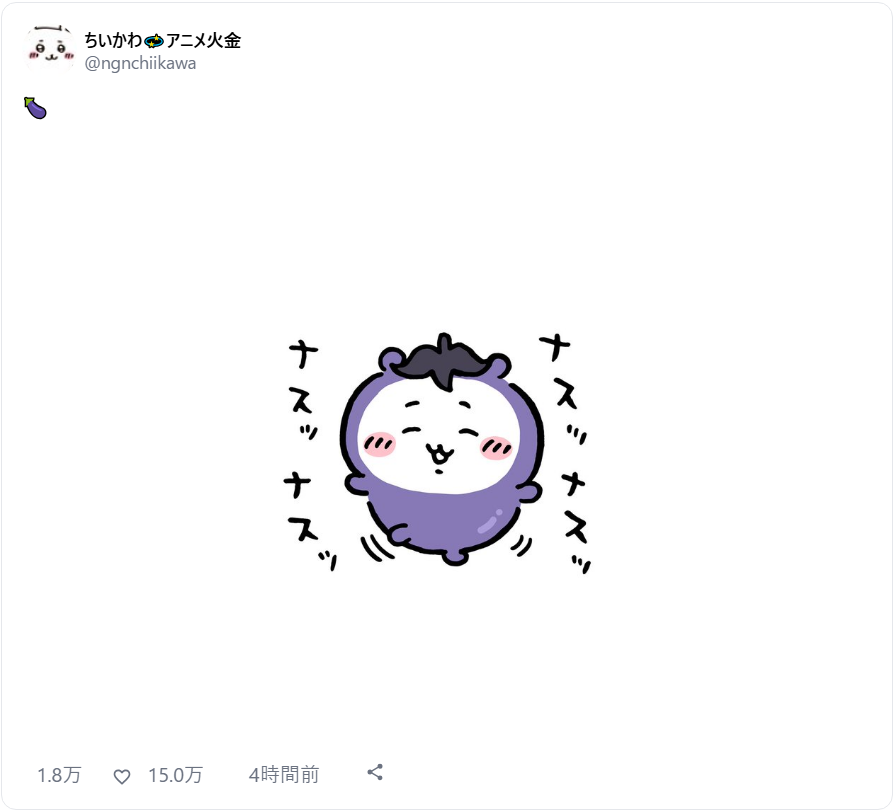Open the eggplant character illustration

pos(440,452)
